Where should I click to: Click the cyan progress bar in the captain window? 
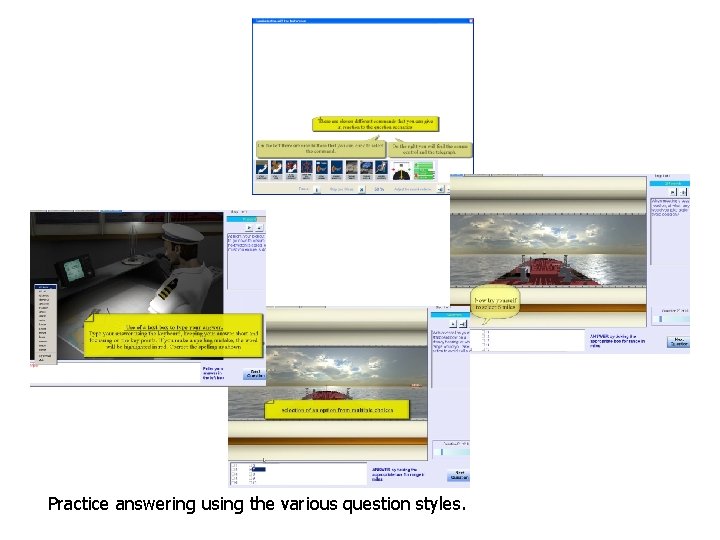[x=246, y=219]
